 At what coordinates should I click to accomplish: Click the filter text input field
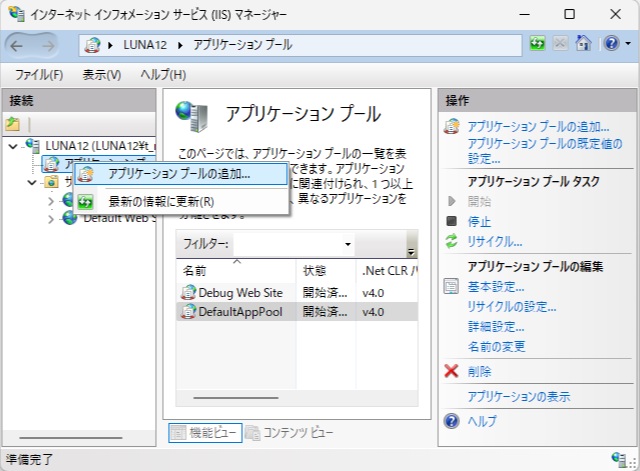pyautogui.click(x=288, y=244)
